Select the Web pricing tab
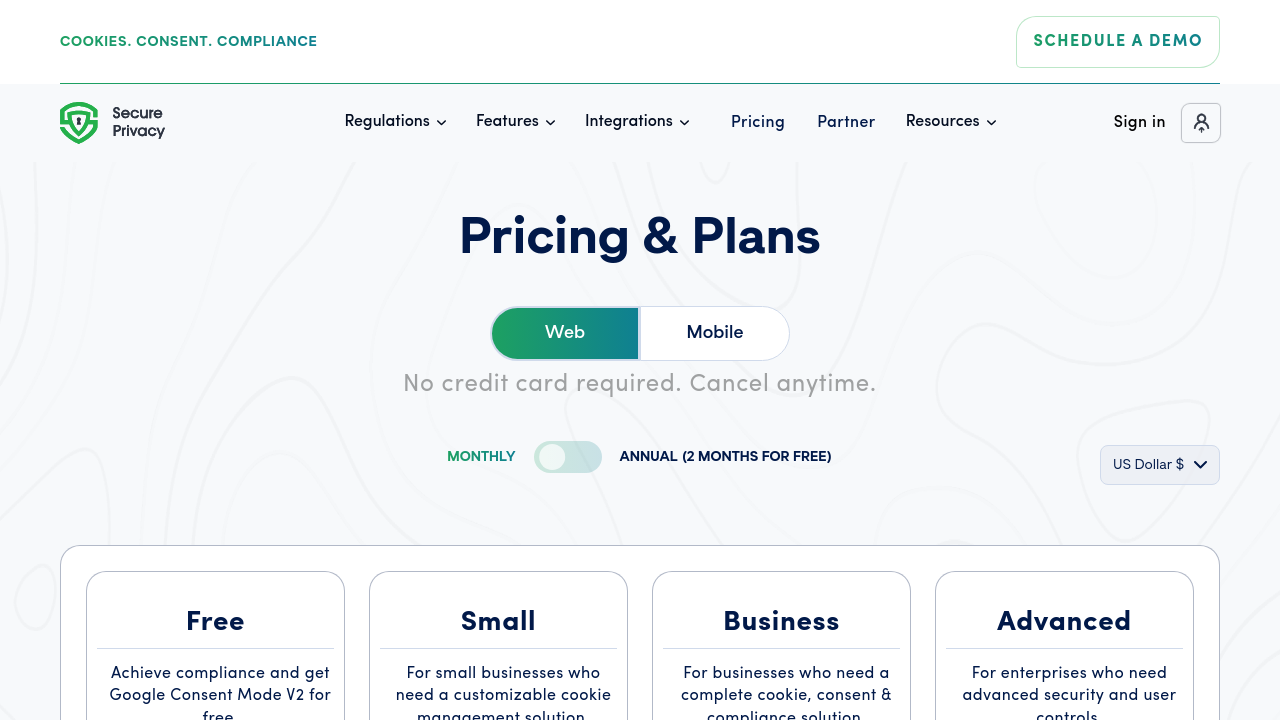Screen dimensions: 1280x720 [565, 333]
